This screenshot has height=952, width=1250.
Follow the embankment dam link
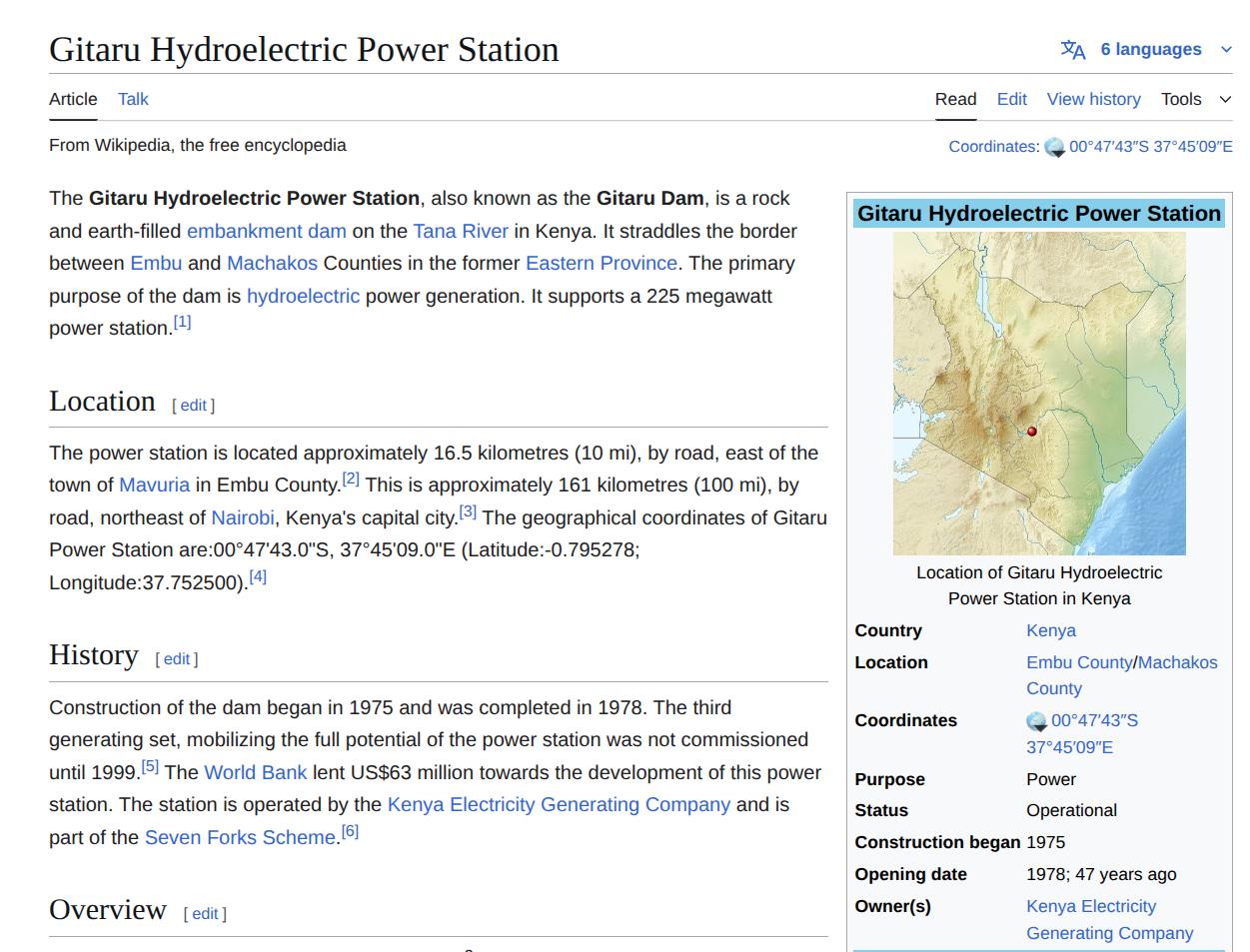pos(267,231)
